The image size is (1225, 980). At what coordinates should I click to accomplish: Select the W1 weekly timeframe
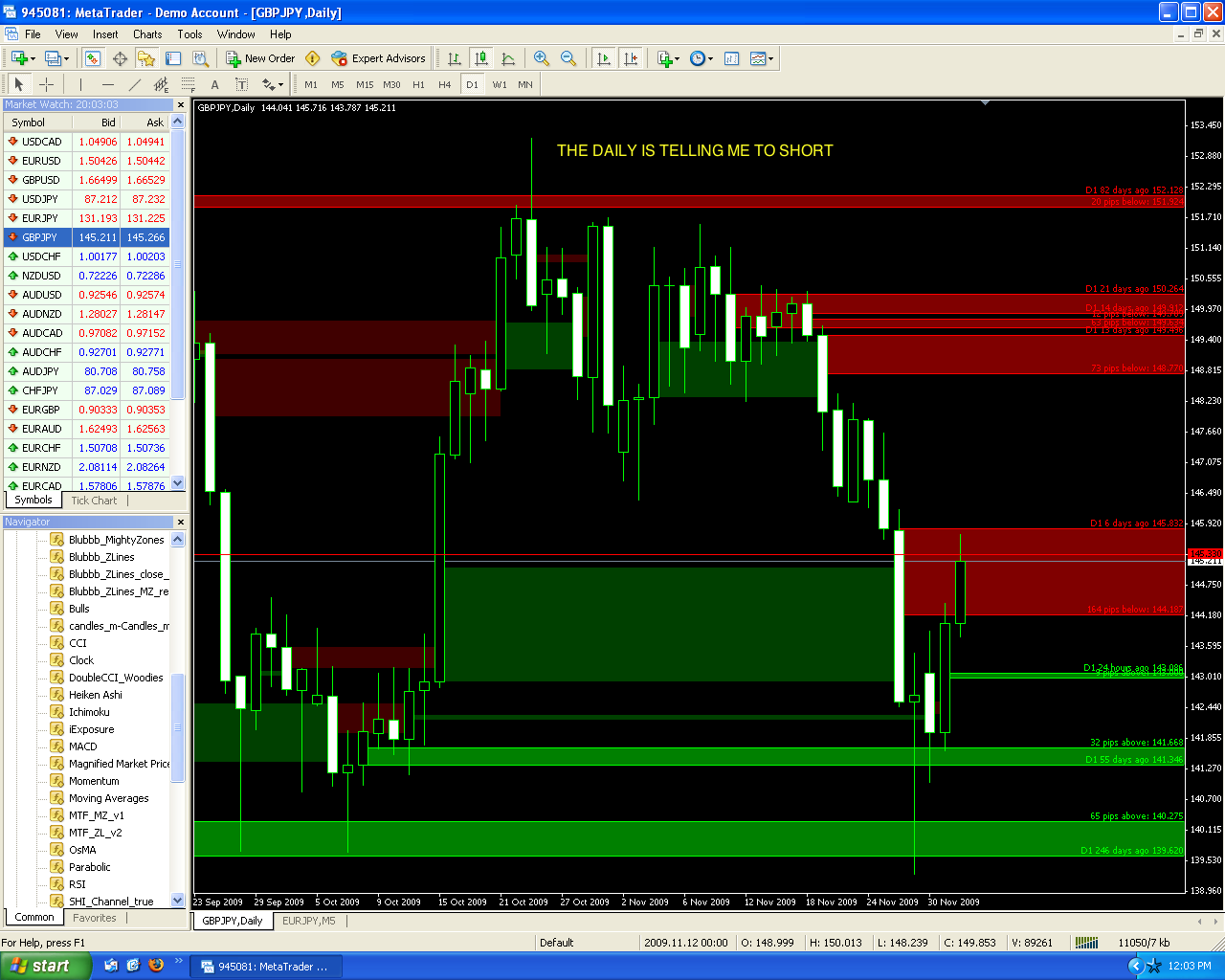(500, 84)
